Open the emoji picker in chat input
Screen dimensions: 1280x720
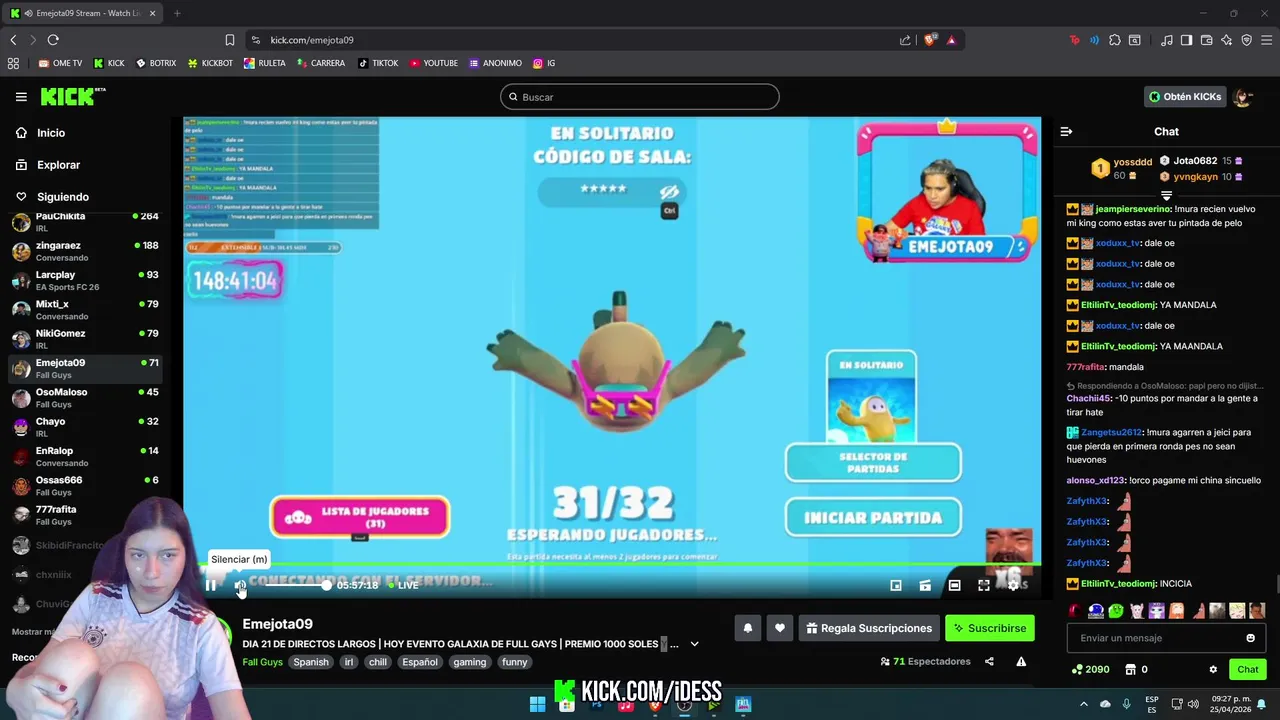point(1250,638)
